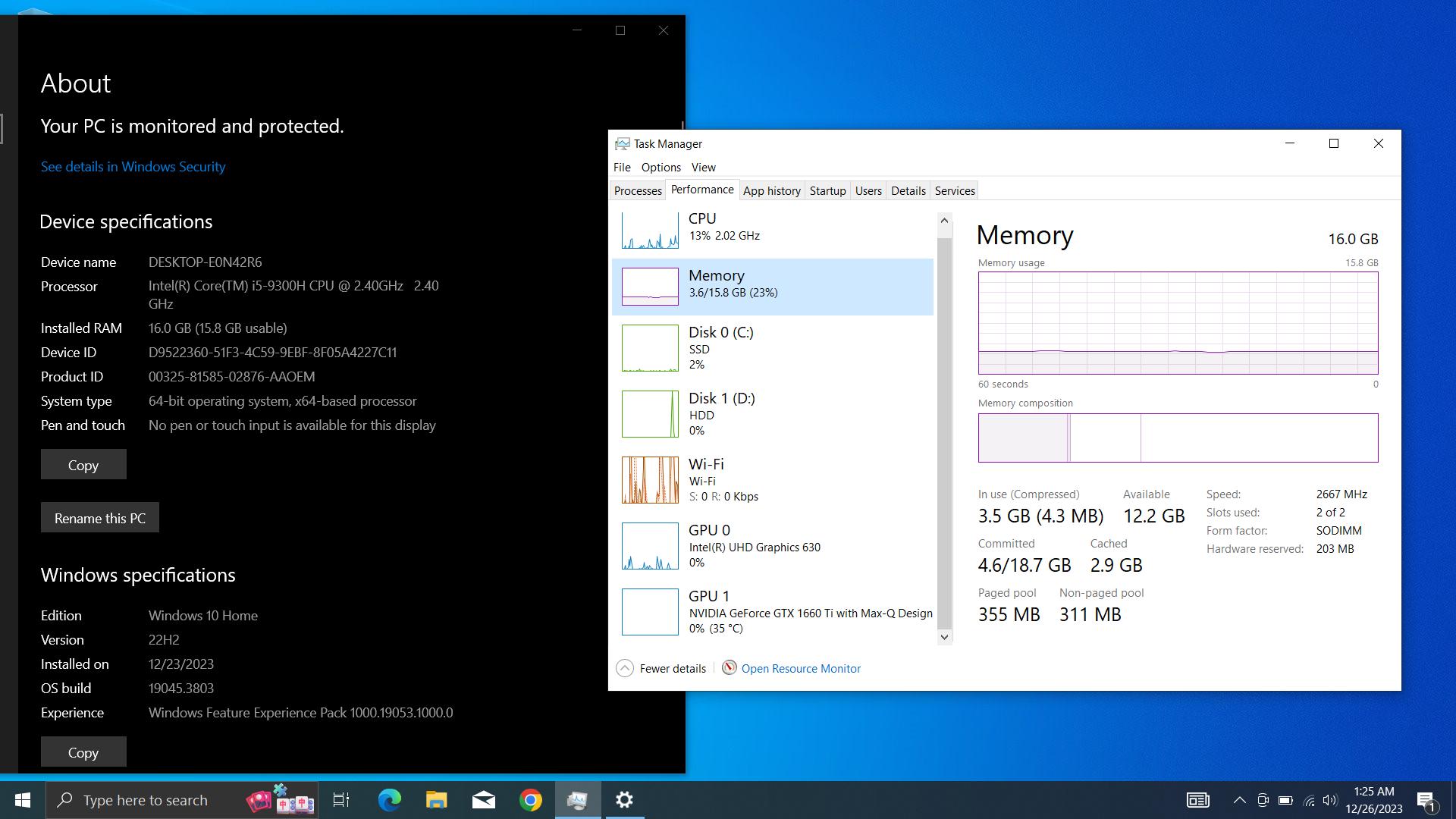Select OS build value 19045.3803
This screenshot has width=1456, height=819.
[181, 689]
